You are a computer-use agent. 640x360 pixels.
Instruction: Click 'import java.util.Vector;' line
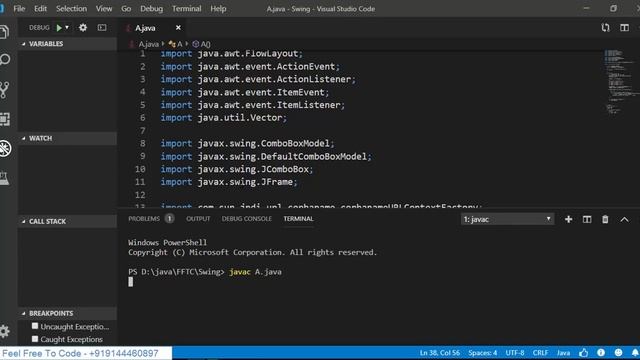pos(224,118)
